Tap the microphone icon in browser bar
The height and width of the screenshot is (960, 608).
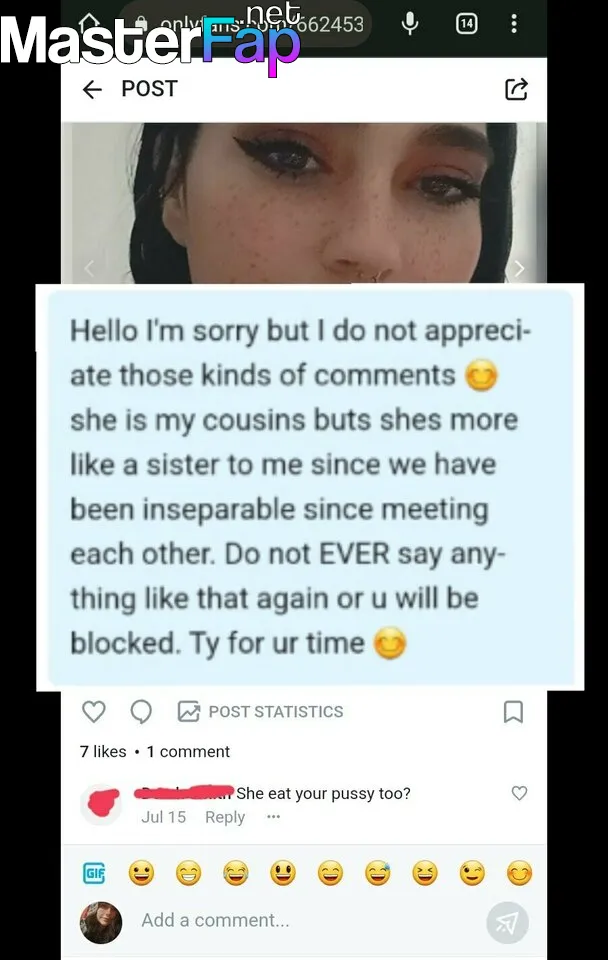[410, 23]
